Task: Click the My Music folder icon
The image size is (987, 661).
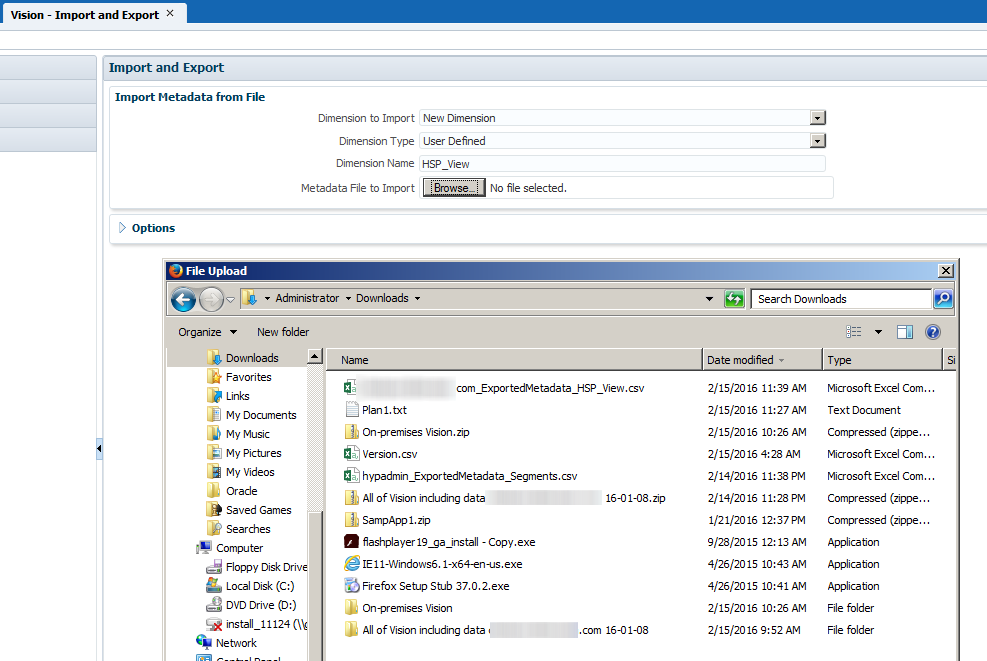Action: coord(214,434)
